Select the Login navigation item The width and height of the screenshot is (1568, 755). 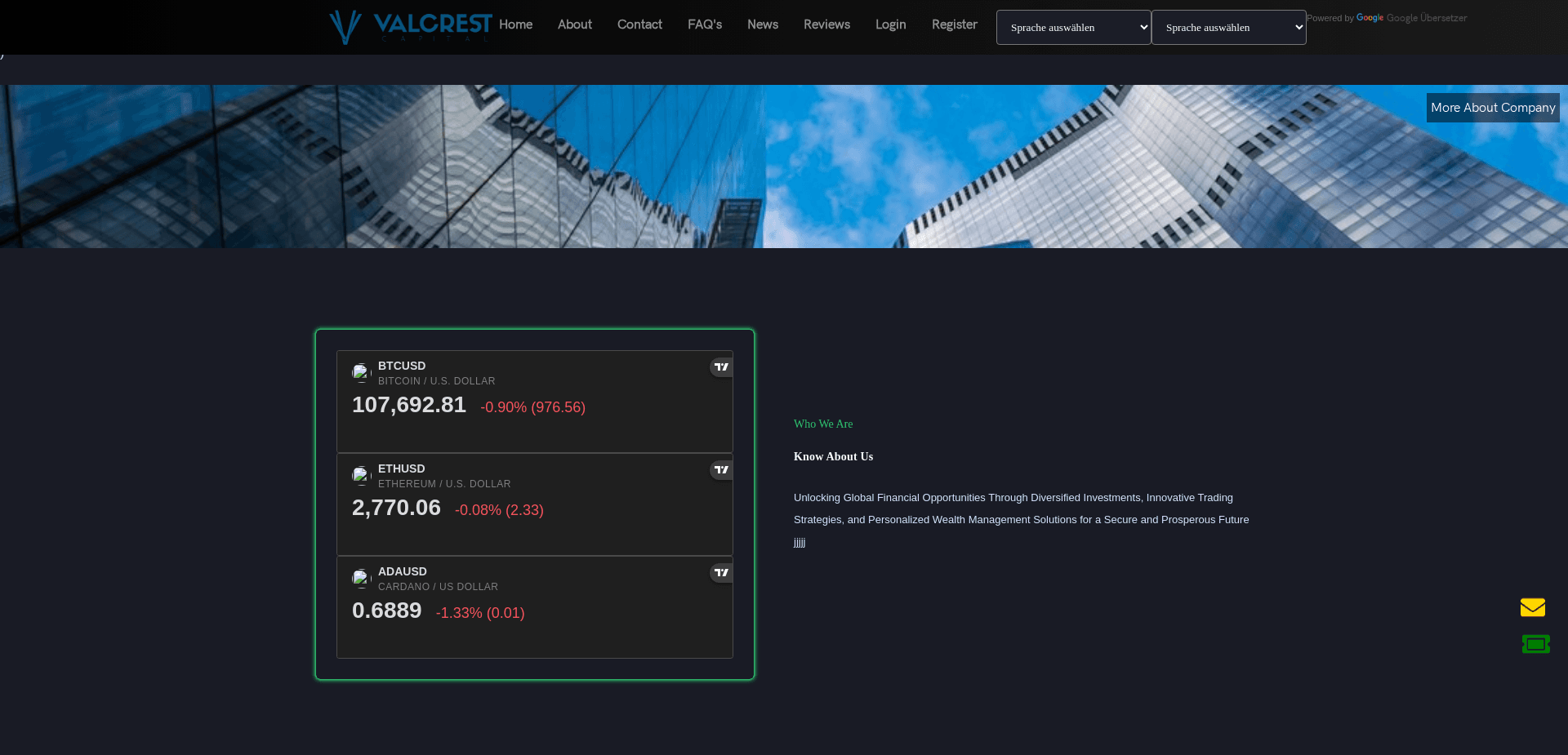tap(890, 24)
